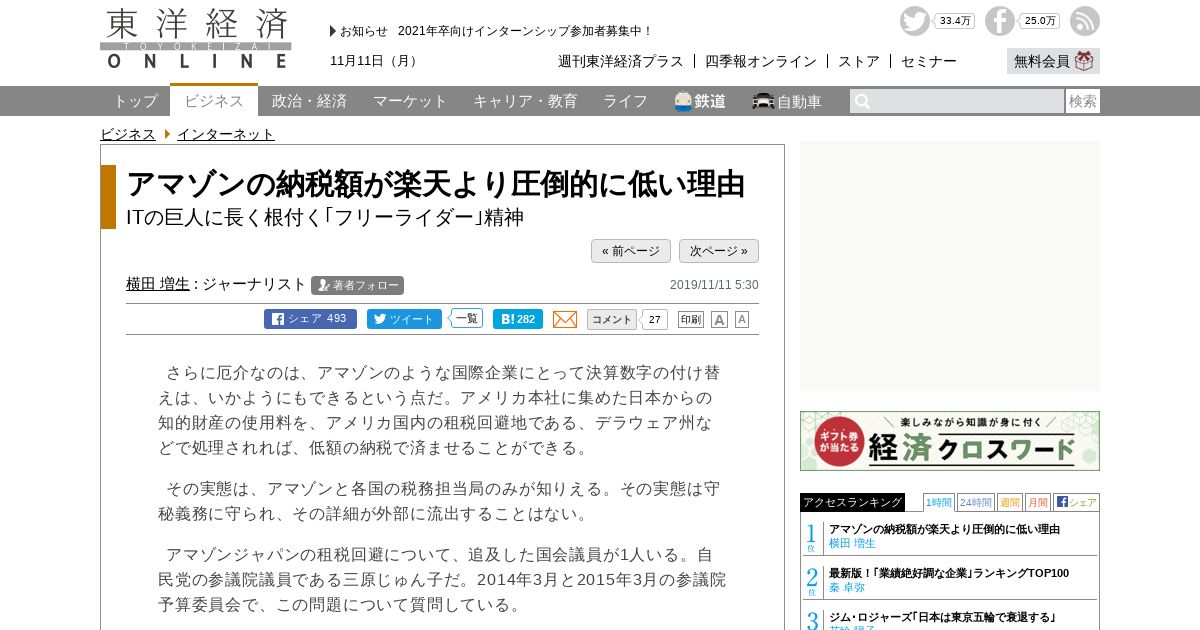Click the comment count 27
Image resolution: width=1200 pixels, height=630 pixels.
tap(654, 319)
